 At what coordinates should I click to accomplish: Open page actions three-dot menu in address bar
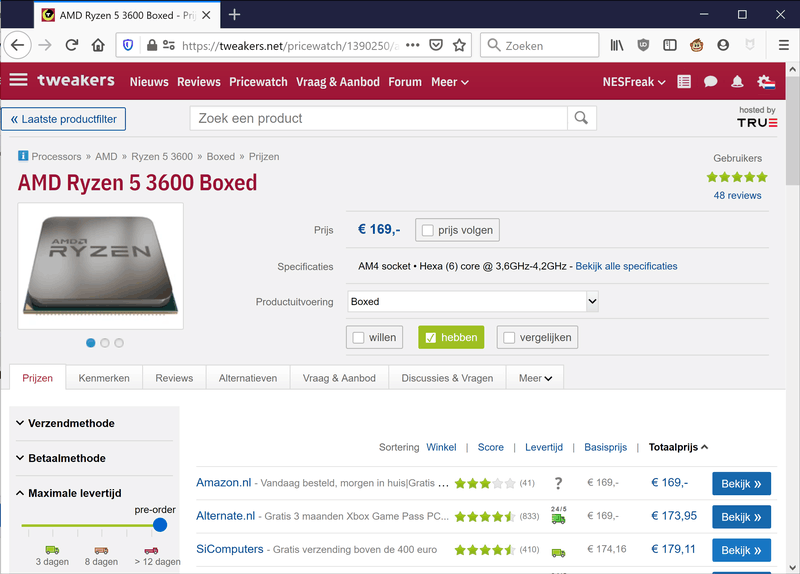412,45
